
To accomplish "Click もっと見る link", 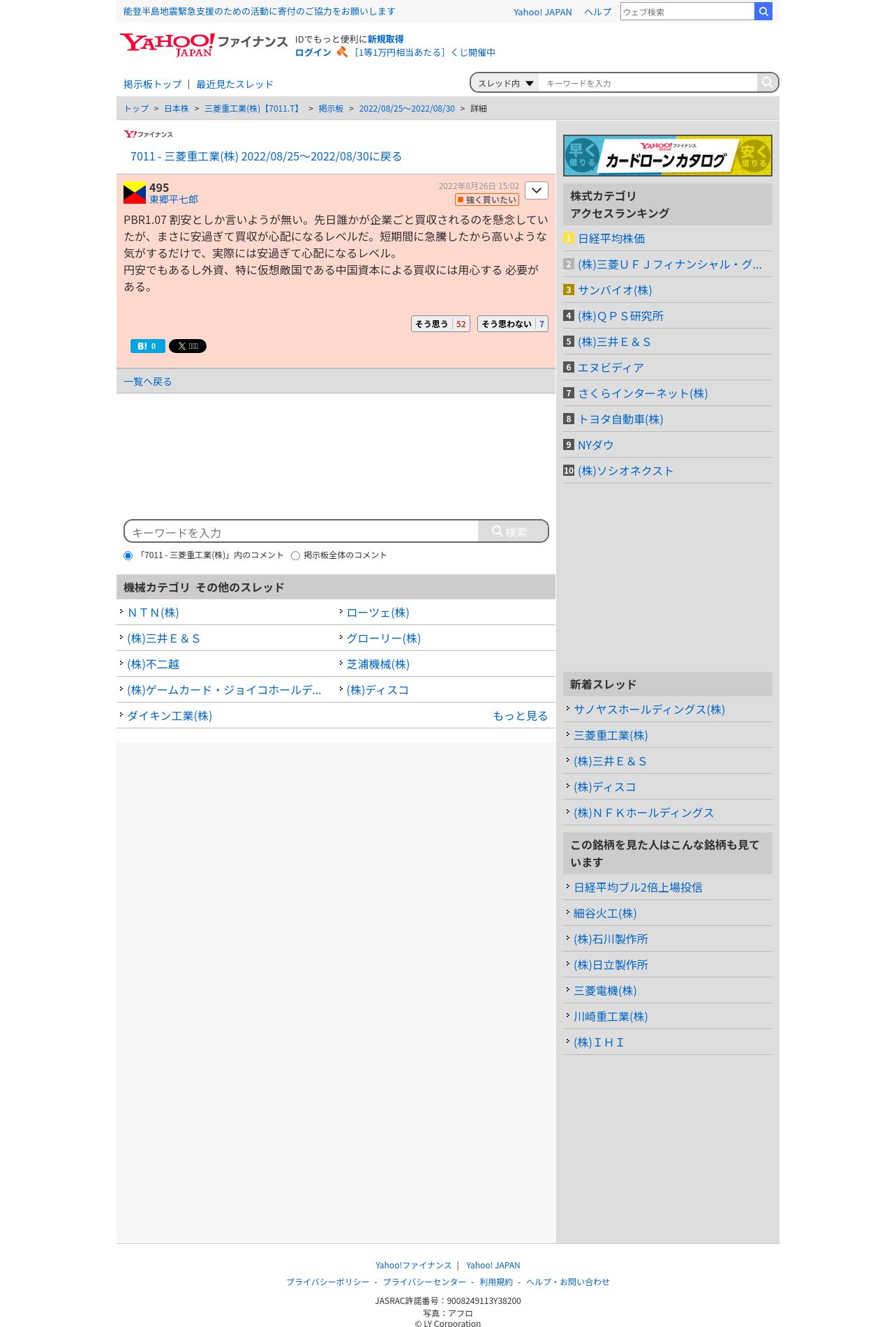I will [521, 716].
